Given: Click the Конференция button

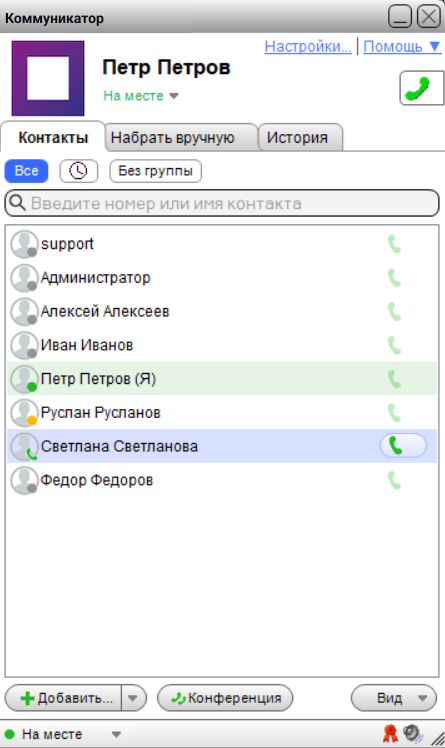Looking at the screenshot, I should coord(225,698).
